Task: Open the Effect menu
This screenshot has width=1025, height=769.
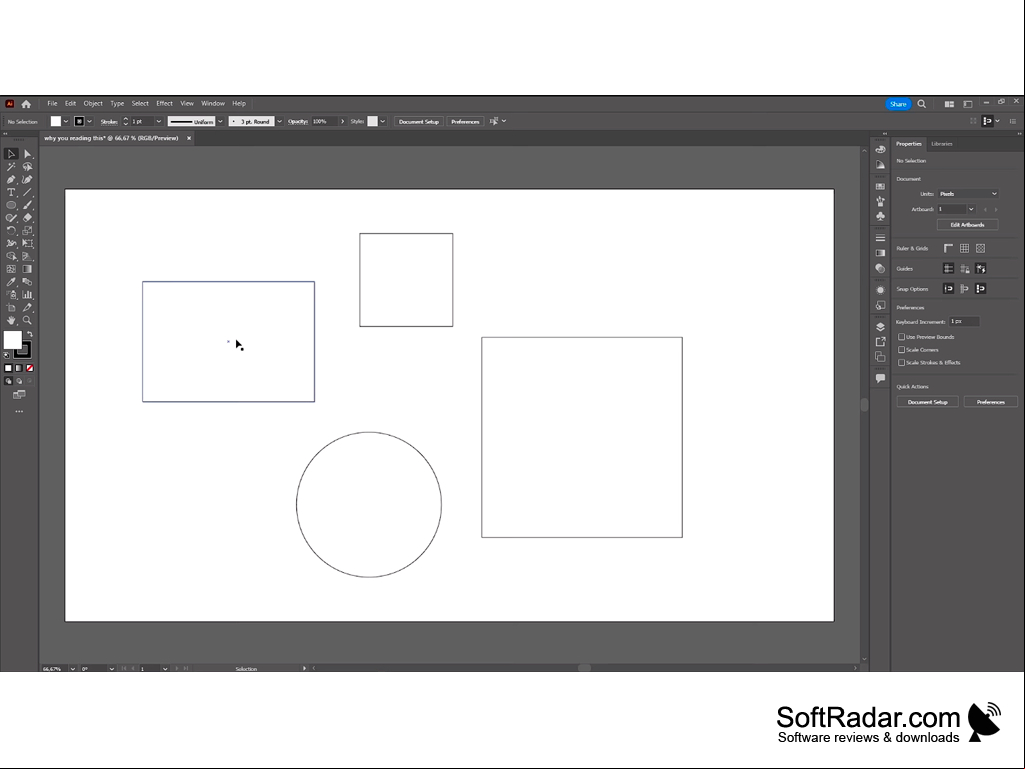Action: 164,103
